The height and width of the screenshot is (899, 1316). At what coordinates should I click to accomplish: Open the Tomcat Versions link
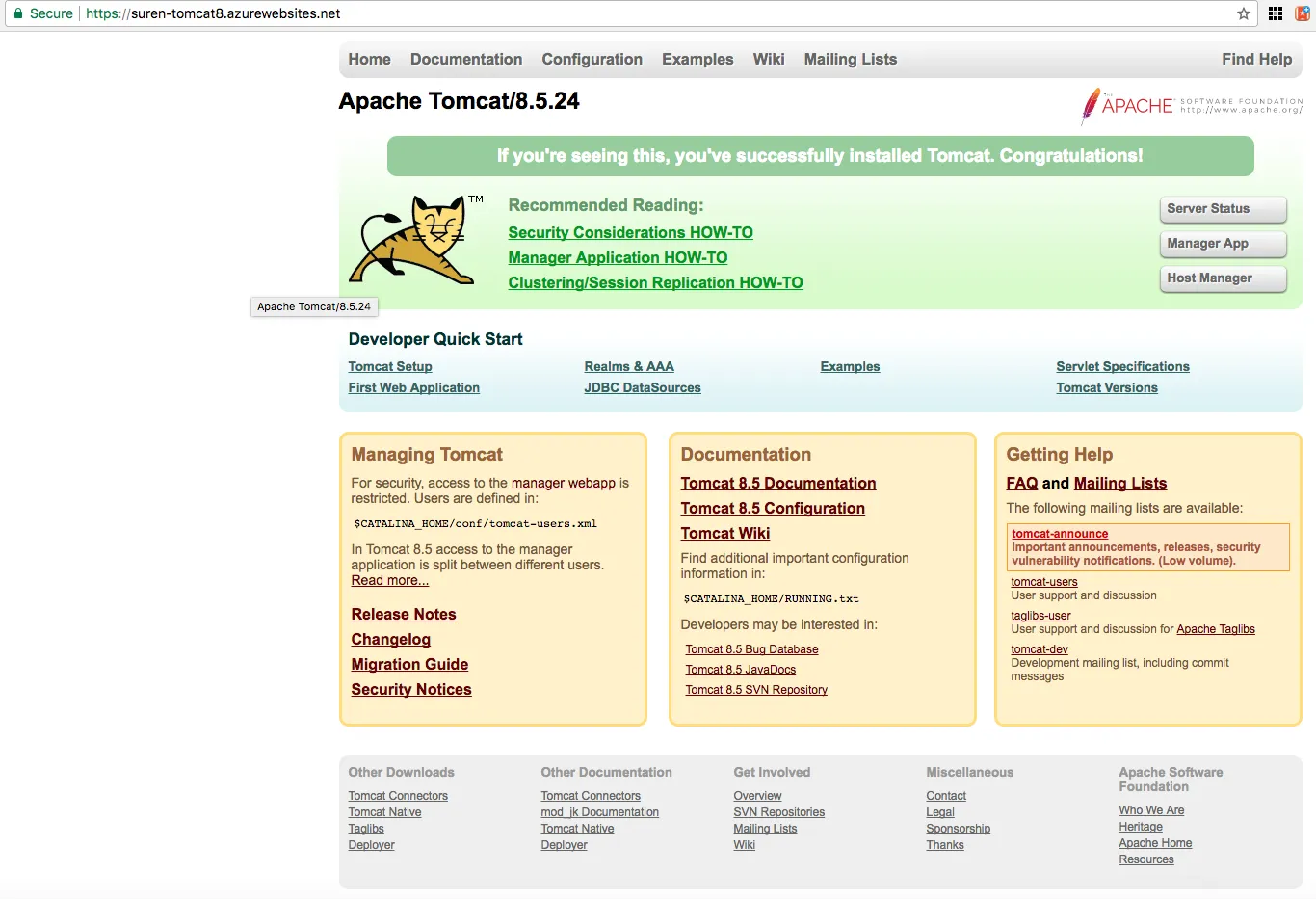pos(1107,387)
